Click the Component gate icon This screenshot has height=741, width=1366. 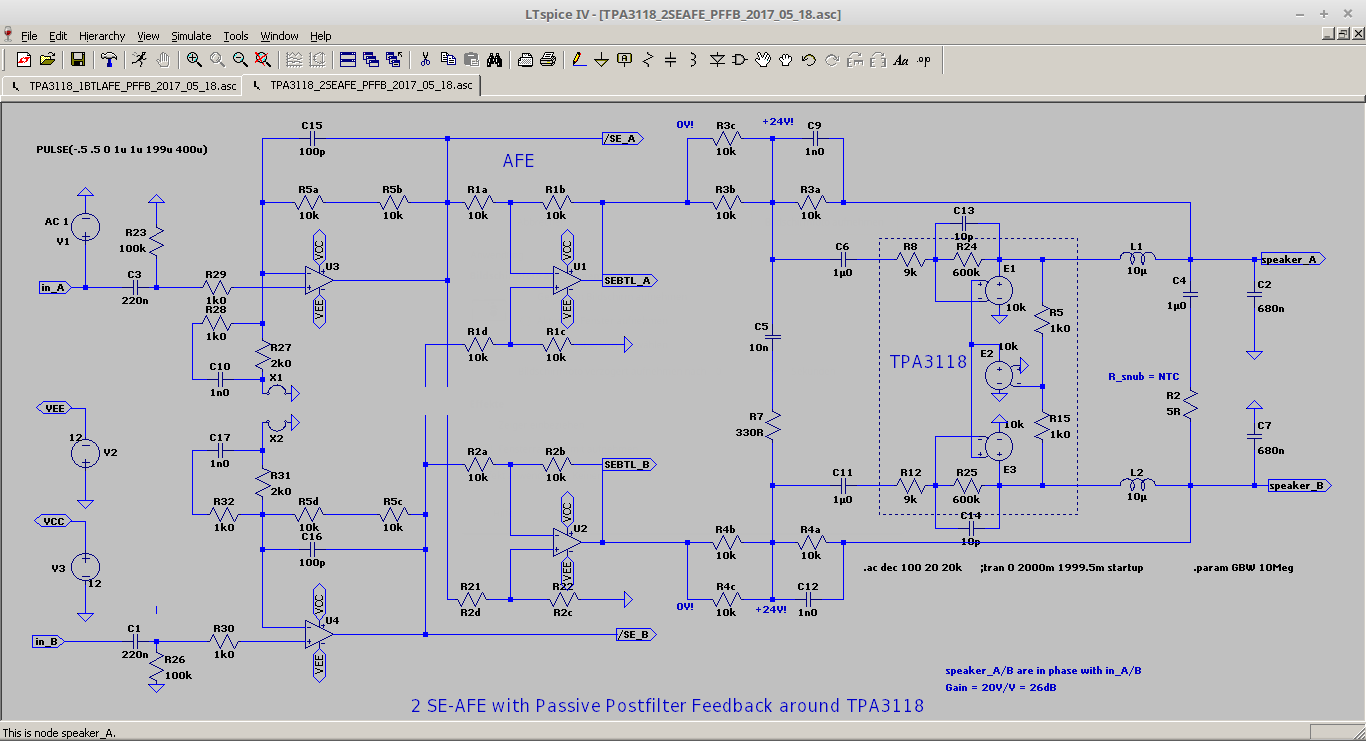(740, 60)
